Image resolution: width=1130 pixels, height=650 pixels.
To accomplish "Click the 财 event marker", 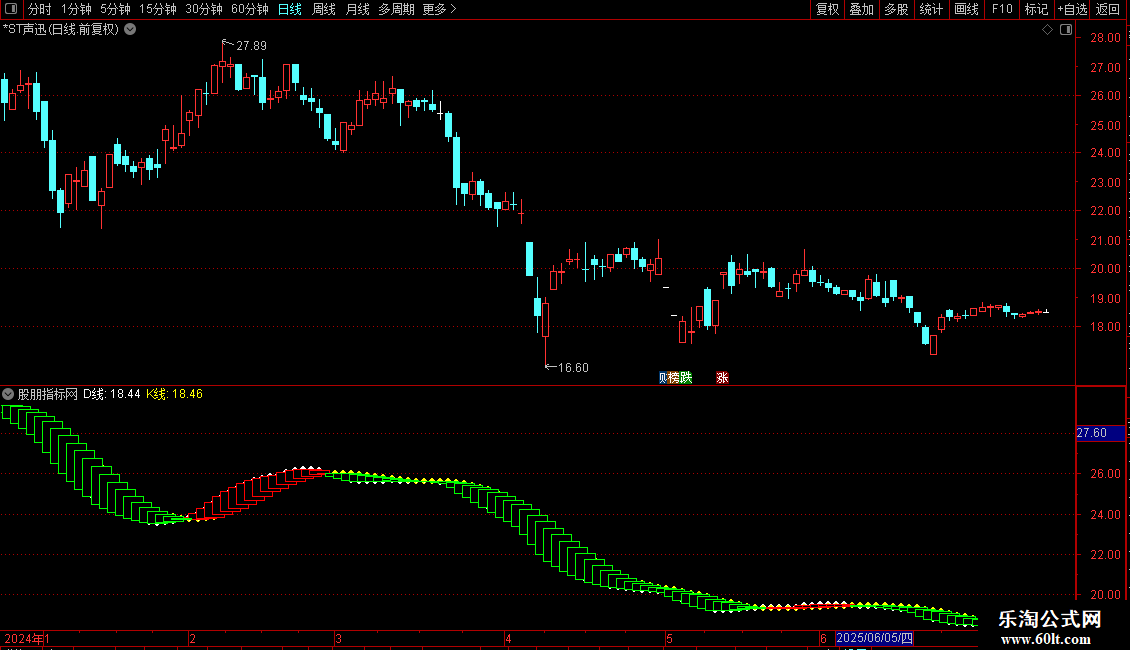I will click(662, 378).
